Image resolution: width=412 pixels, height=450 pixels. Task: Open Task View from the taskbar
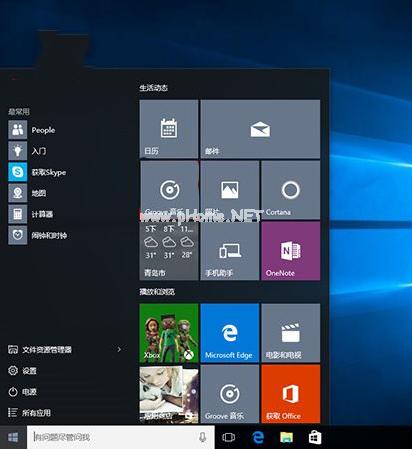pos(229,437)
